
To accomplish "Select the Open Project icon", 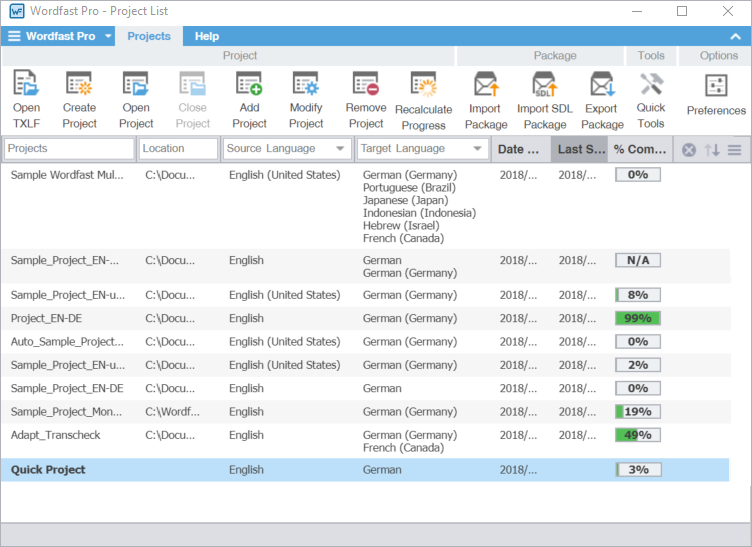I will (136, 83).
